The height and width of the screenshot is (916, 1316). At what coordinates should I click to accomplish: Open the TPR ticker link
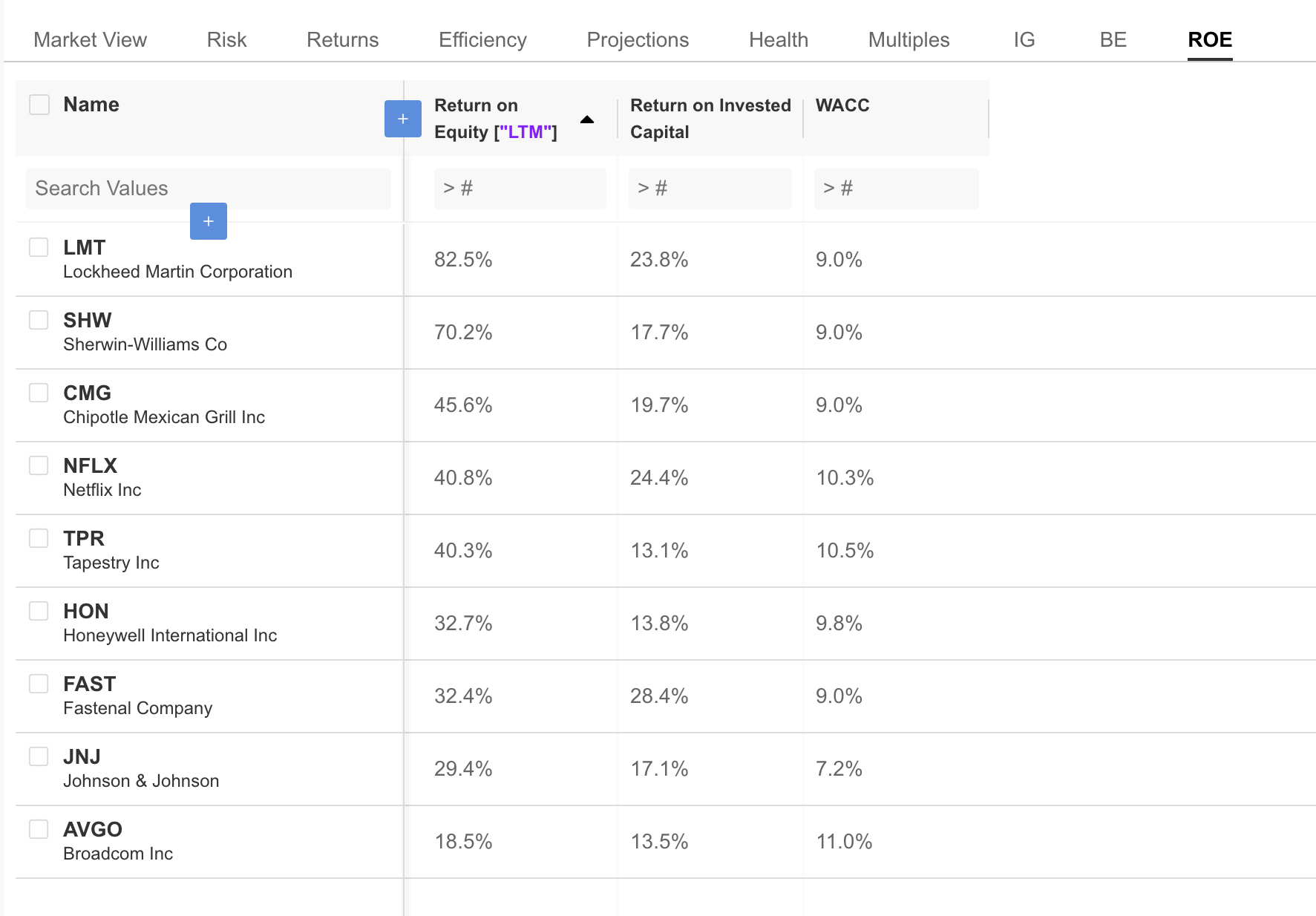[84, 538]
